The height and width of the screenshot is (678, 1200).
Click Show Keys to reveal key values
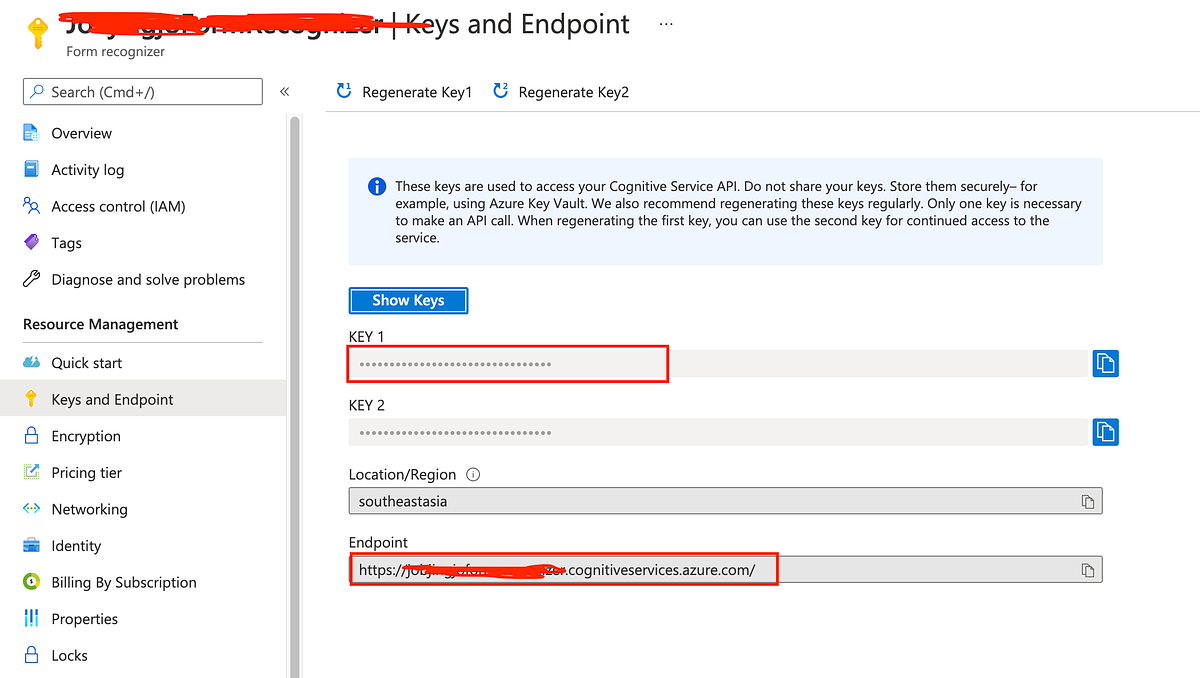coord(408,300)
